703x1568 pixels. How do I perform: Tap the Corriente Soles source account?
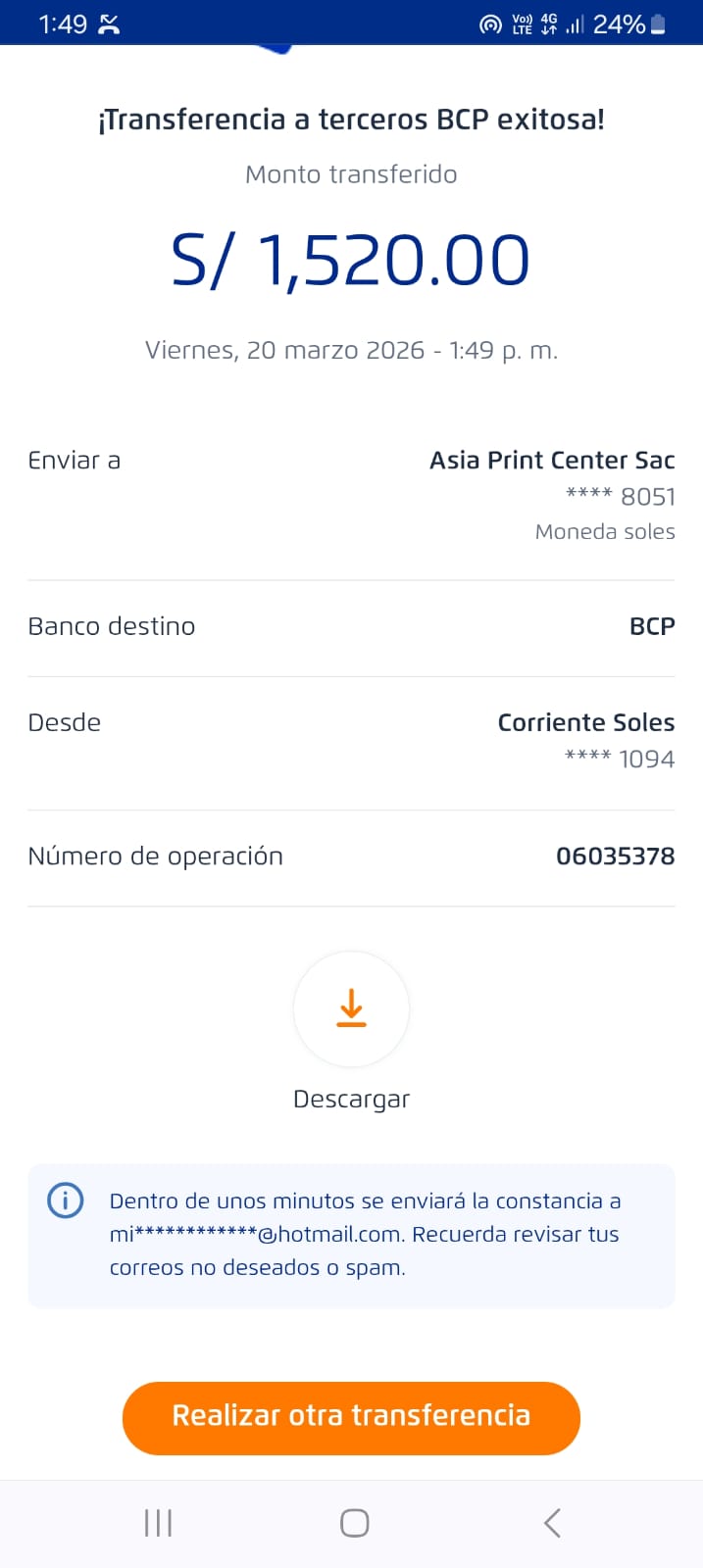[x=585, y=723]
